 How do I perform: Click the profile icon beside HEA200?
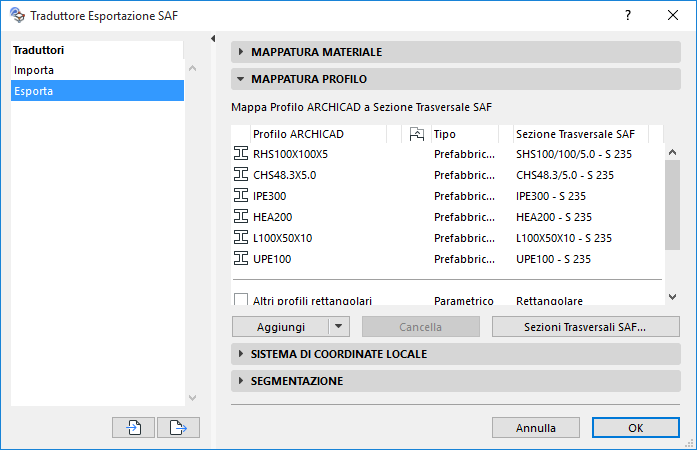241,217
